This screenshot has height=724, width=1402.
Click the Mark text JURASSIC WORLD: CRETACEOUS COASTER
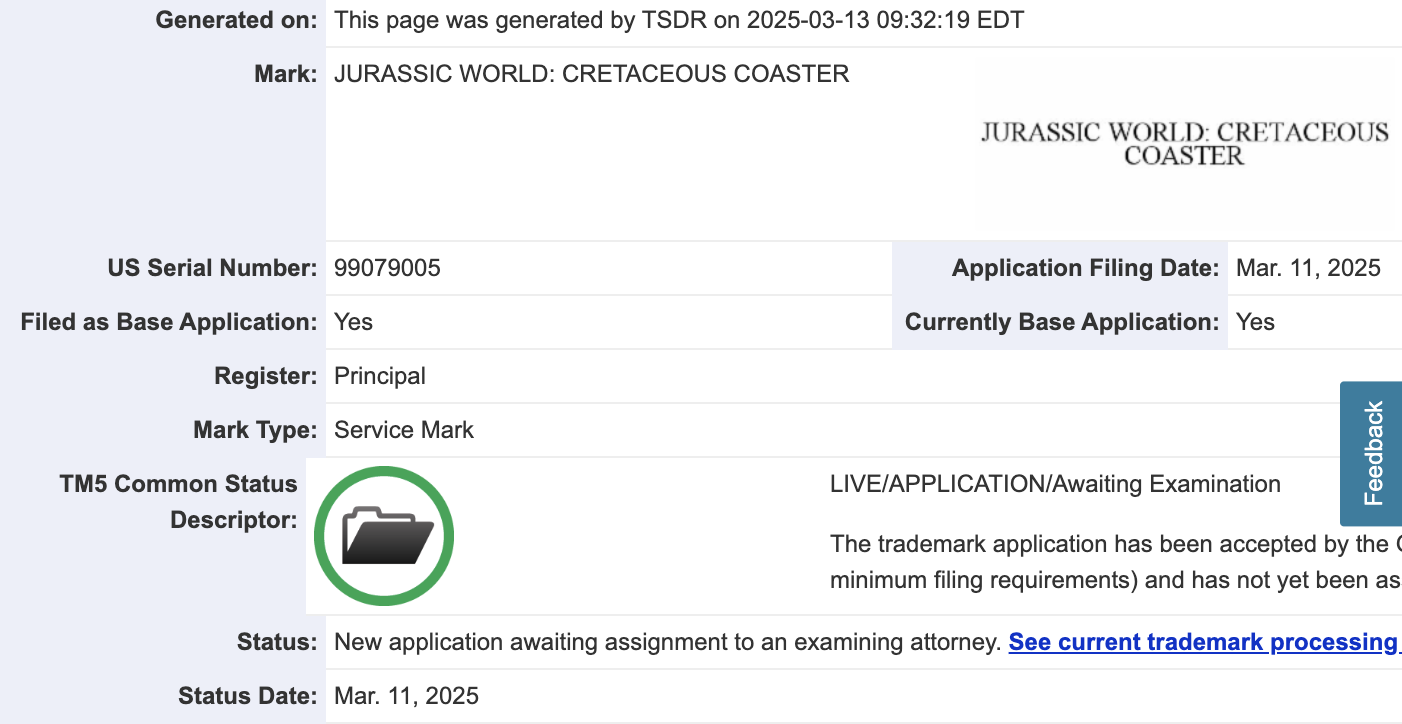(591, 74)
